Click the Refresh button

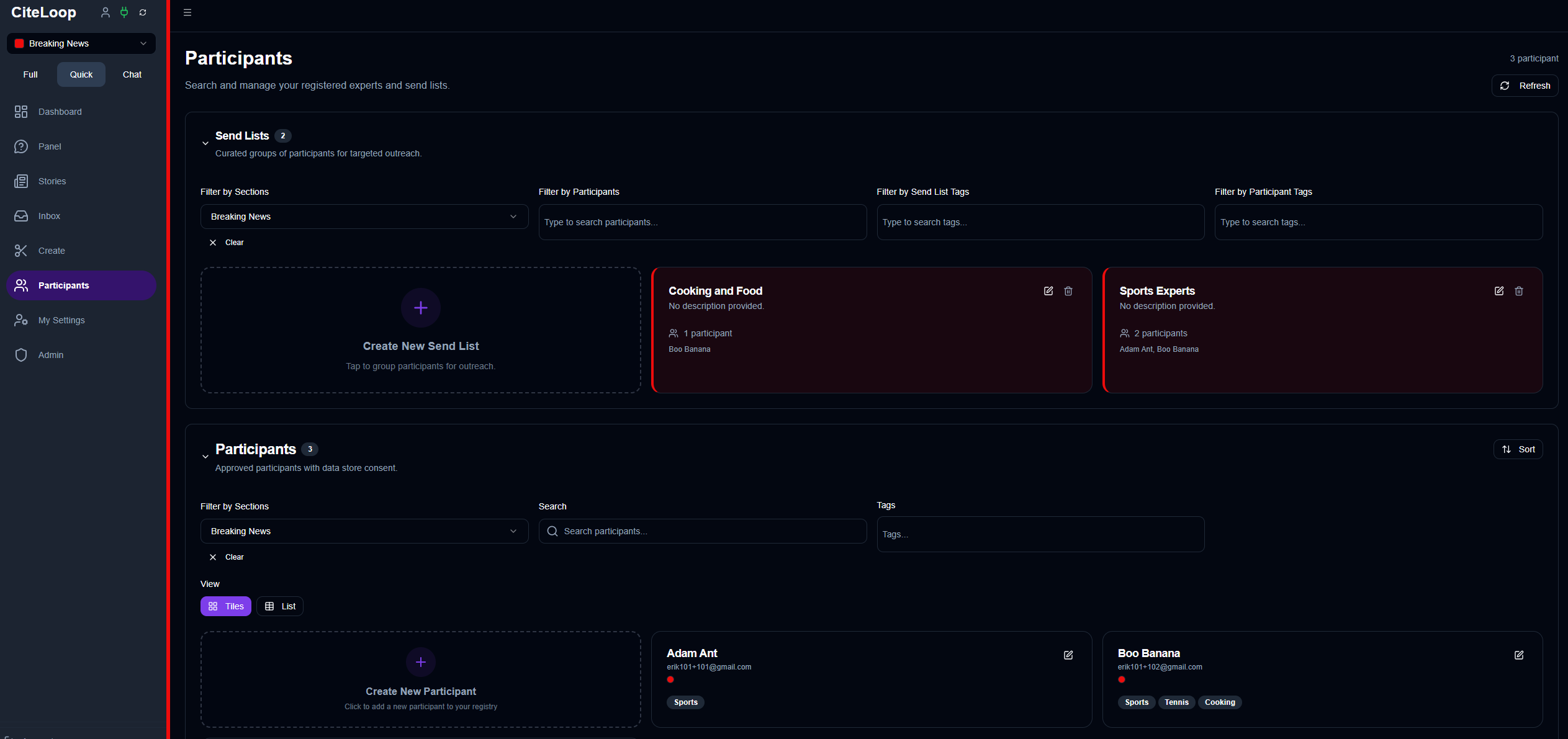[1525, 86]
